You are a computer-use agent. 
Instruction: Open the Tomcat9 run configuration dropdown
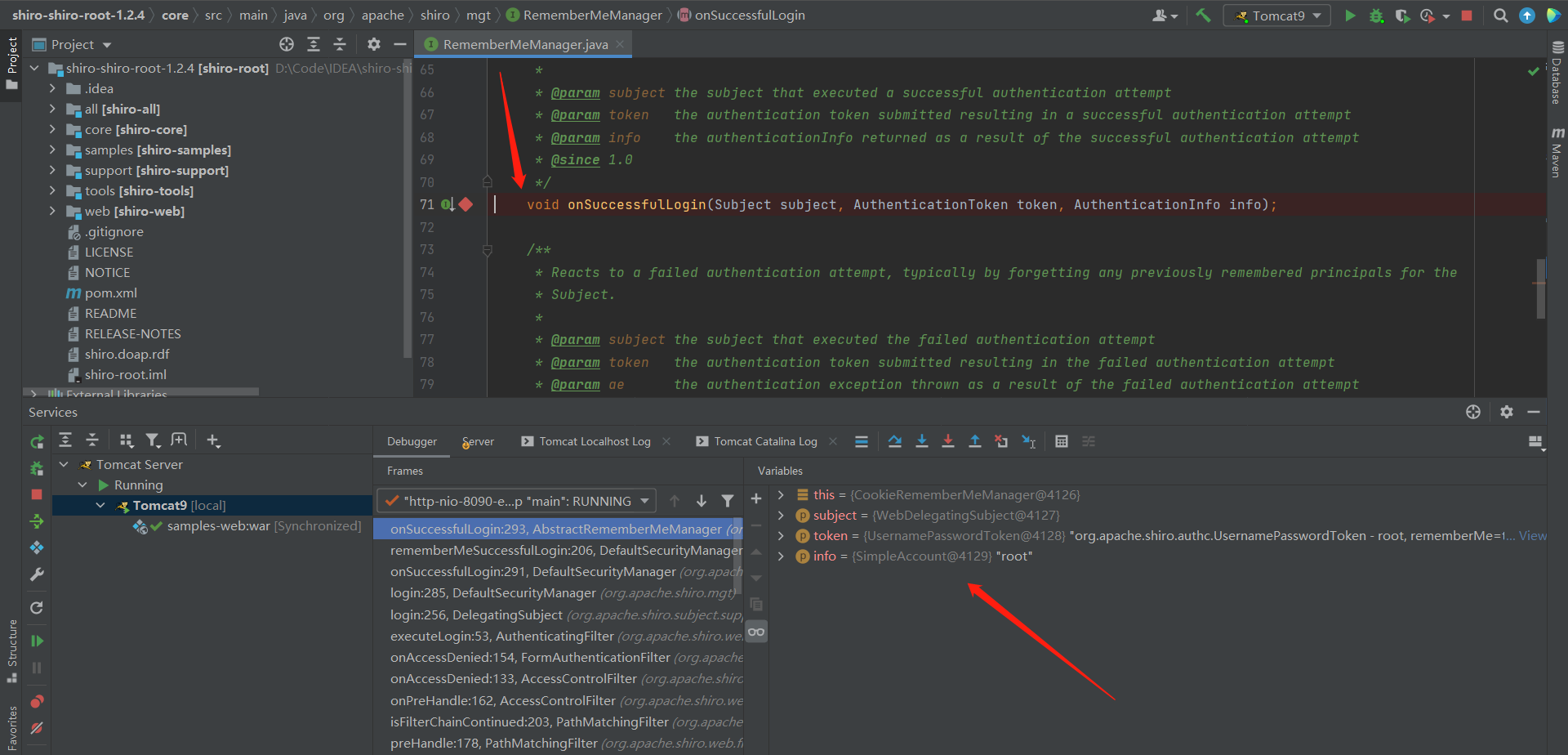[x=1277, y=16]
